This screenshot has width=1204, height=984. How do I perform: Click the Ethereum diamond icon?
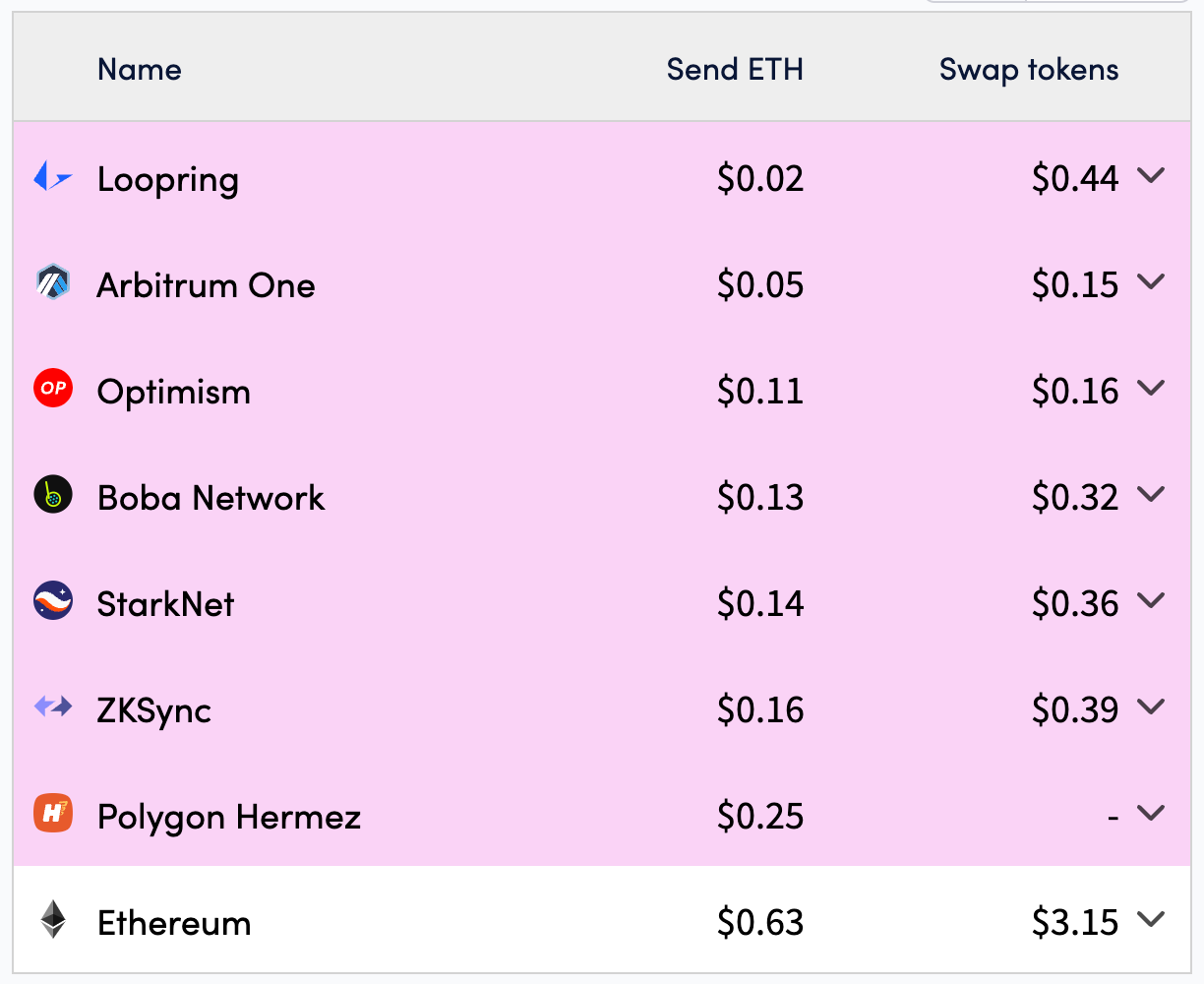click(53, 920)
